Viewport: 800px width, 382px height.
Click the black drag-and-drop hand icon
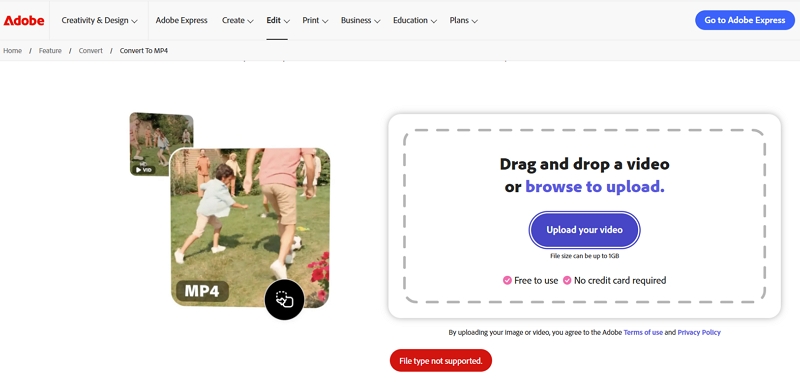pyautogui.click(x=284, y=300)
